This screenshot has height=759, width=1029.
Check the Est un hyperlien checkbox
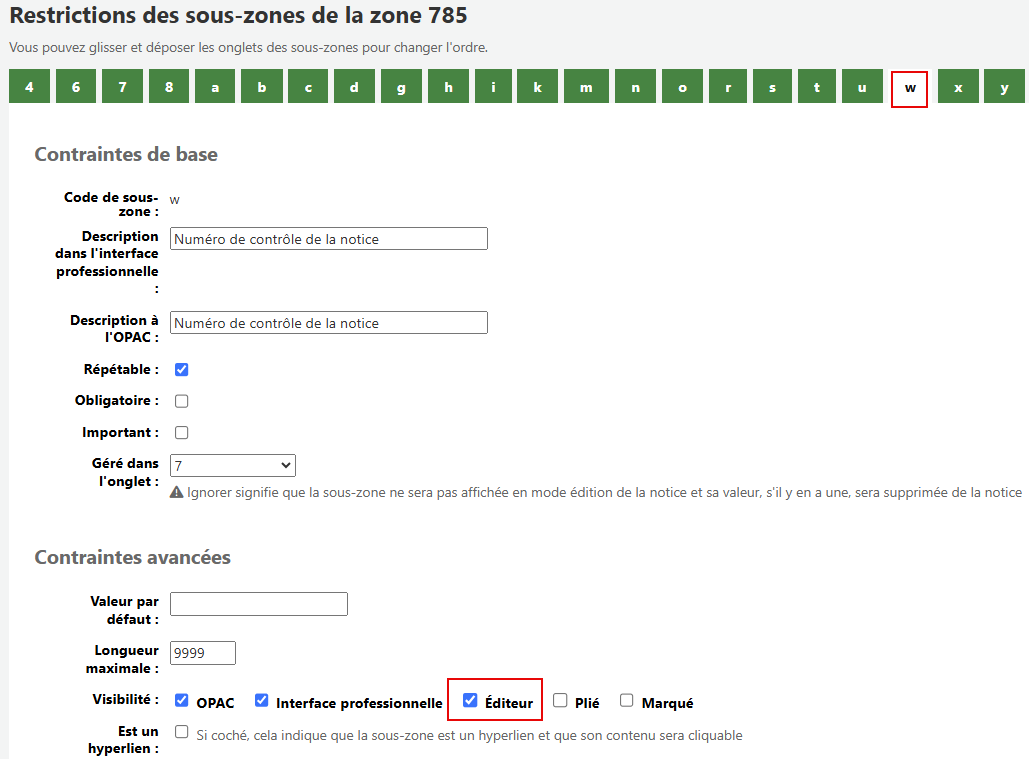181,732
